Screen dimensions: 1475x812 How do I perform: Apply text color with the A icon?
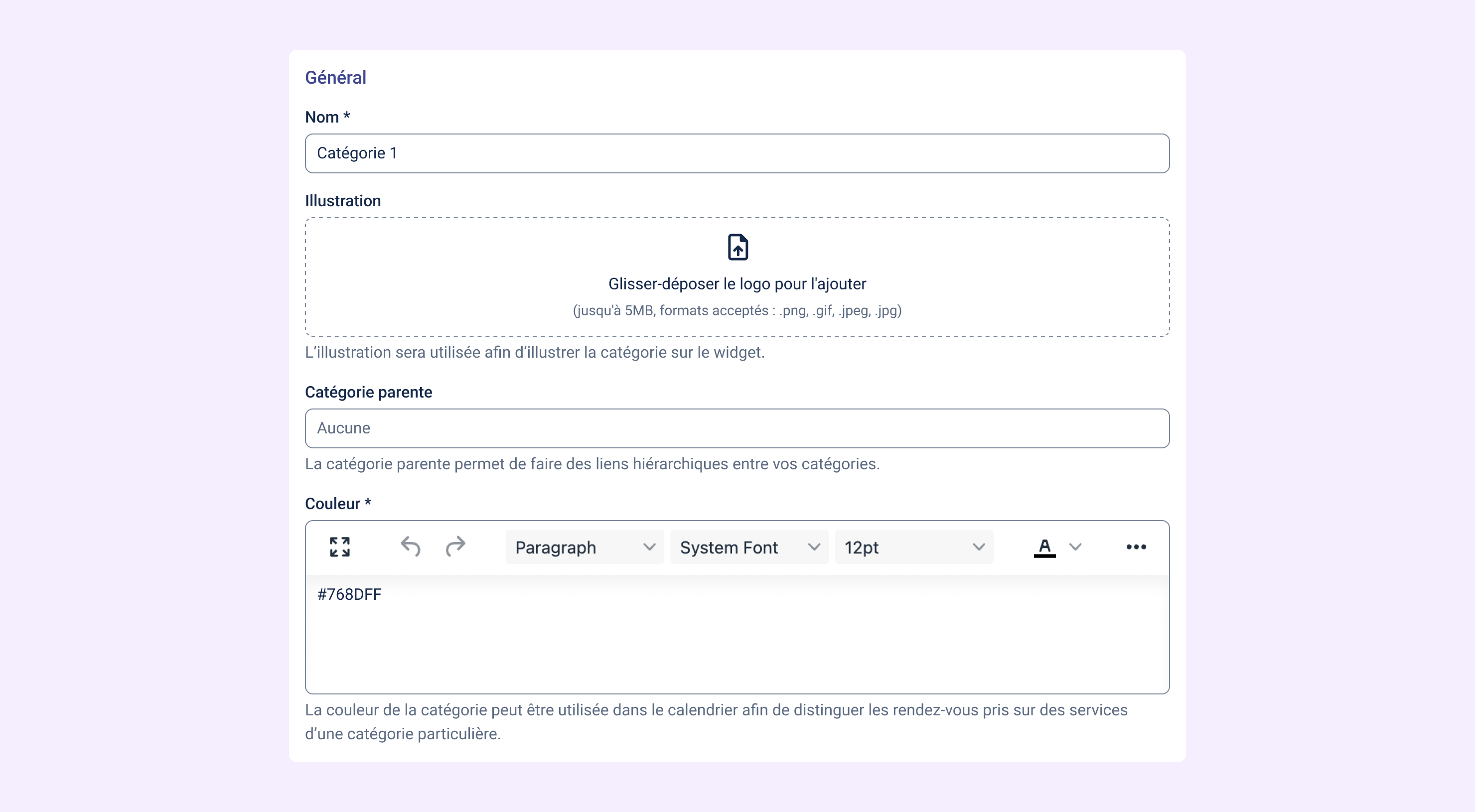click(1044, 547)
